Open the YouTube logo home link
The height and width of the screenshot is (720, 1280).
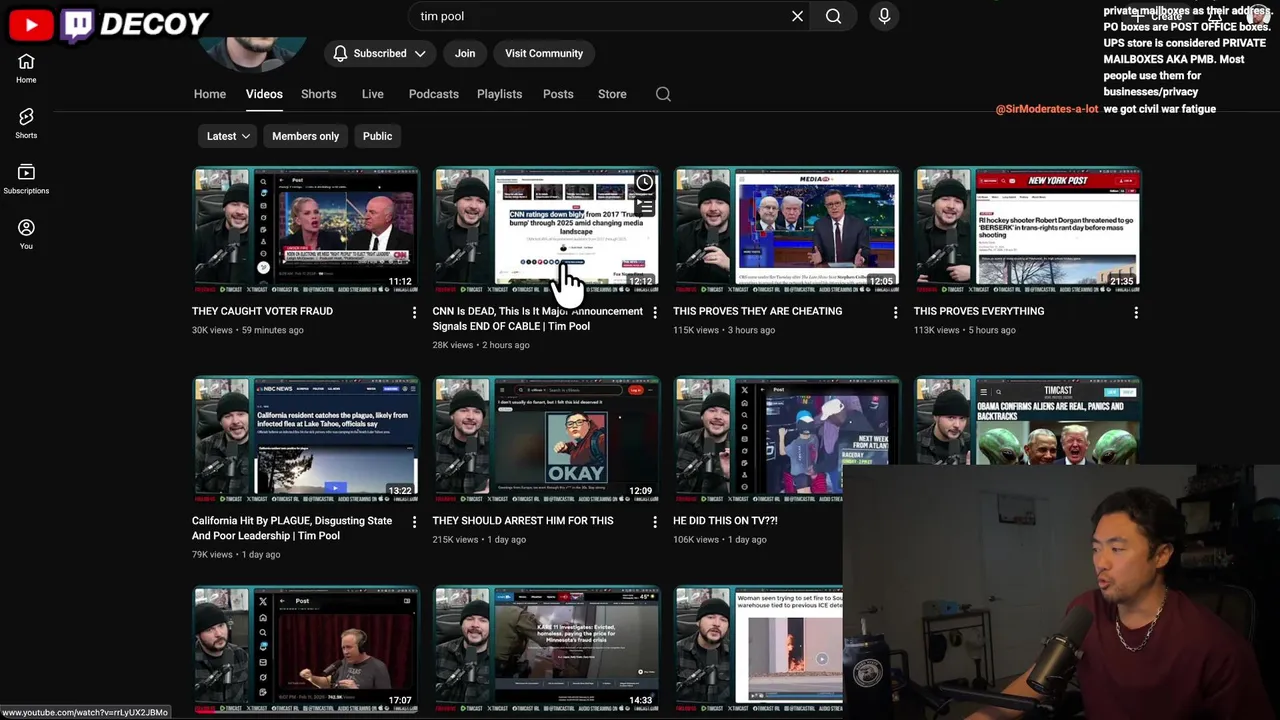(x=31, y=25)
